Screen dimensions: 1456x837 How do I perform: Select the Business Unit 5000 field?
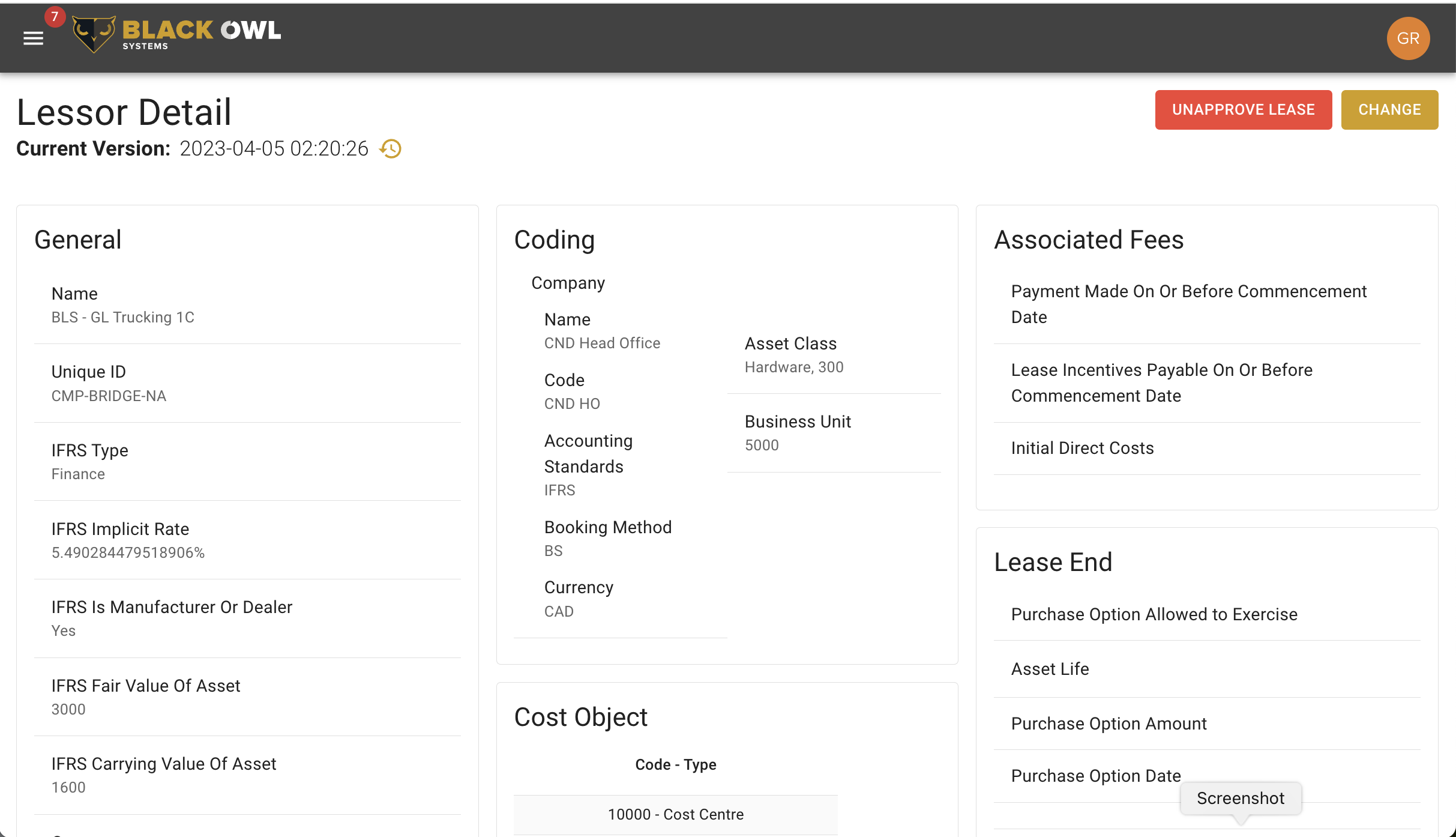tap(798, 432)
